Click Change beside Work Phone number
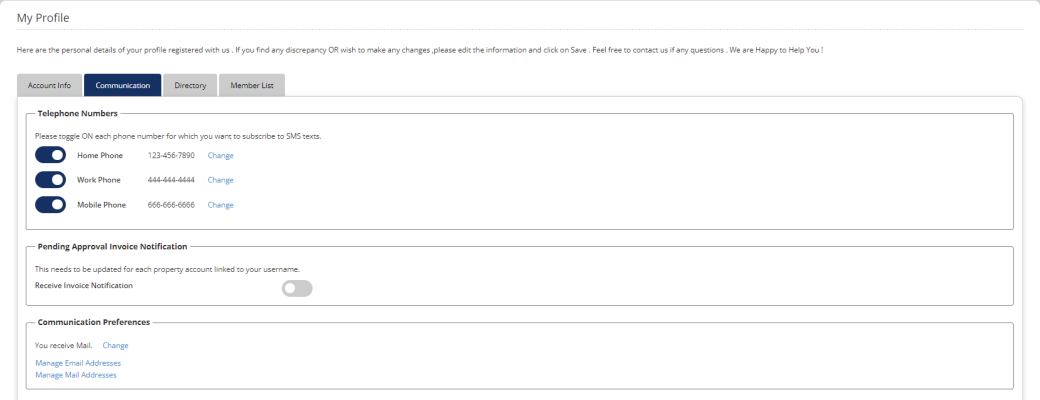Screen dimensions: 1040x400 coord(221,180)
